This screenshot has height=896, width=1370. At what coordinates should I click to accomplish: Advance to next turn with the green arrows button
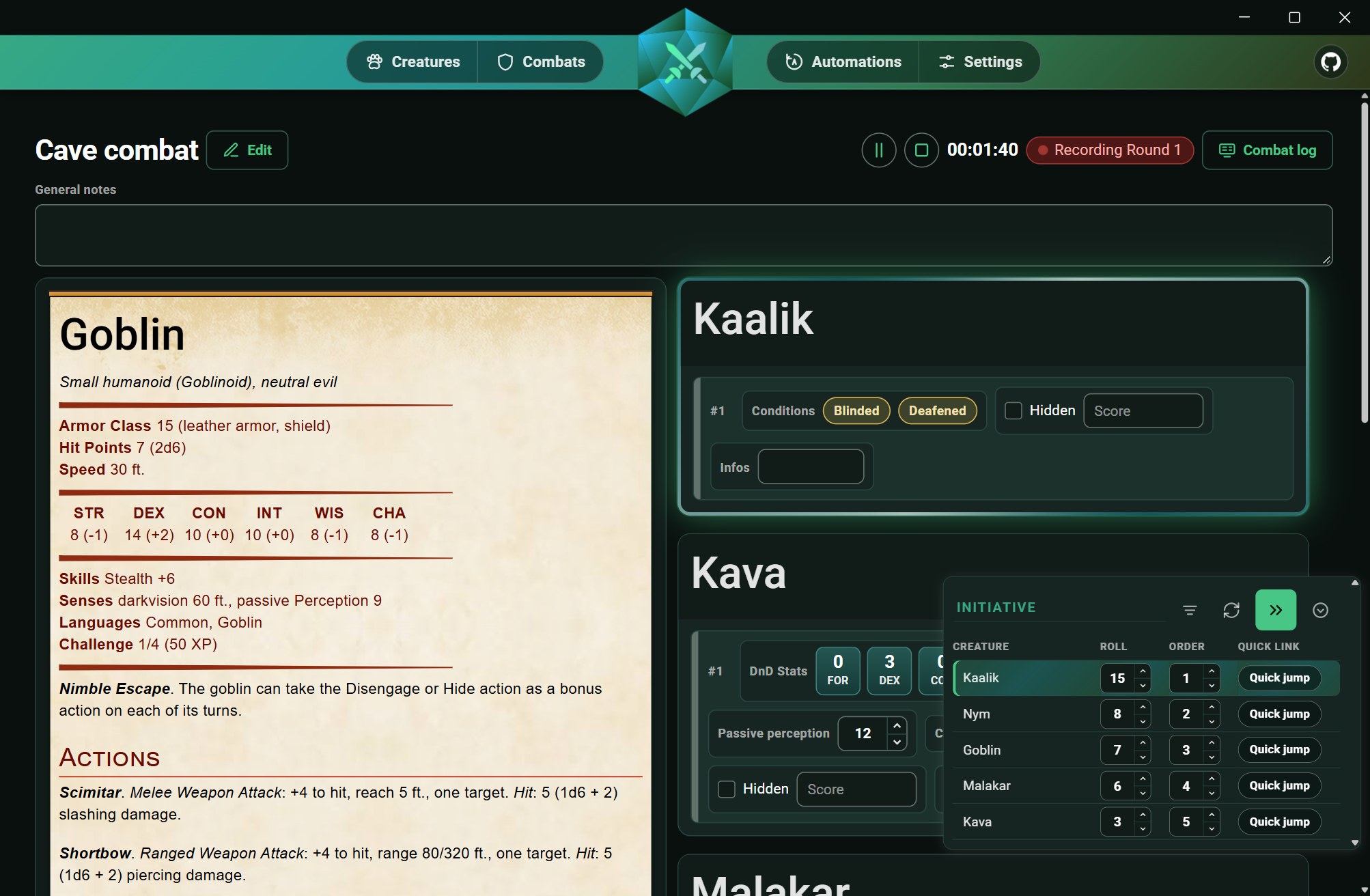pos(1276,610)
